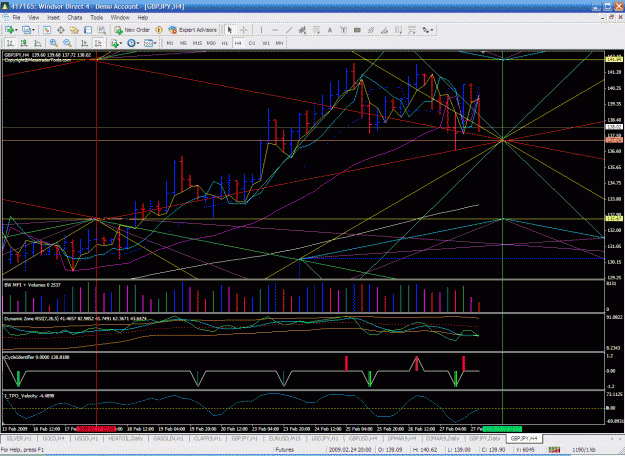The image size is (625, 456).
Task: Click the connection status 1190/1 kb
Action: tap(584, 450)
